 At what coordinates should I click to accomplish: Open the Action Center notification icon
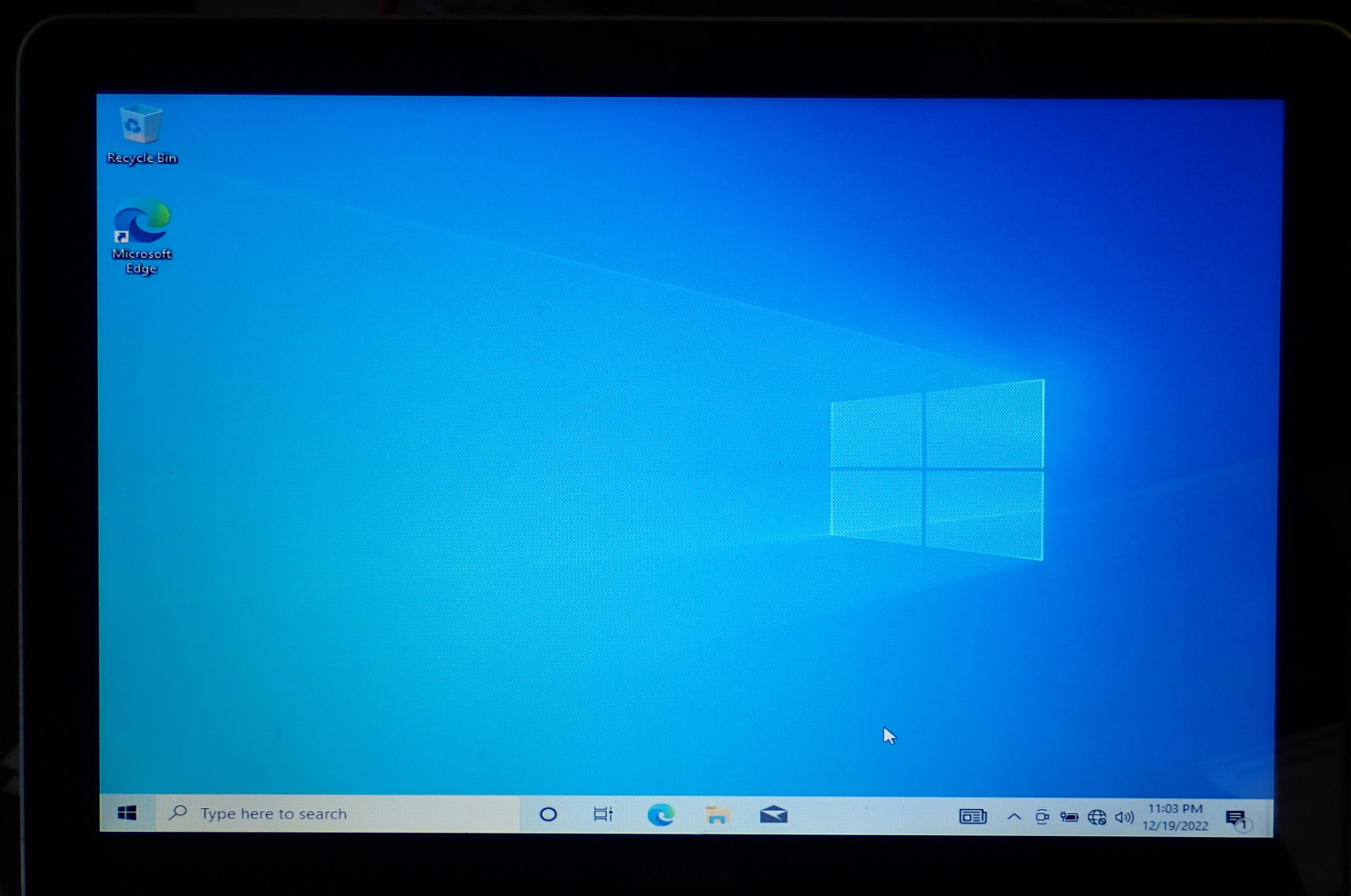point(1236,818)
